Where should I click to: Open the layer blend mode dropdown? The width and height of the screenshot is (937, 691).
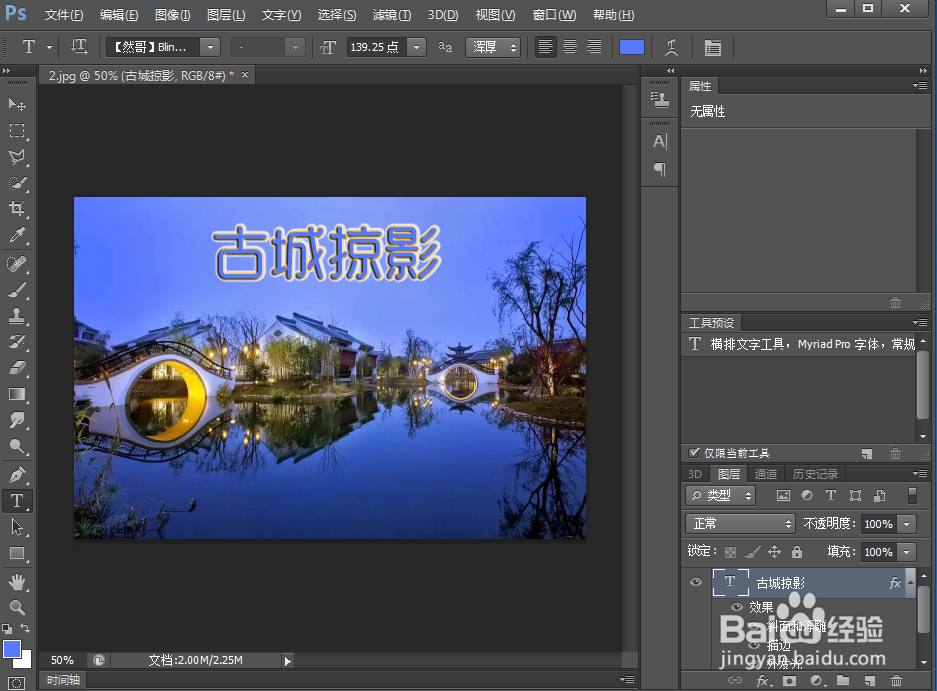click(x=739, y=523)
